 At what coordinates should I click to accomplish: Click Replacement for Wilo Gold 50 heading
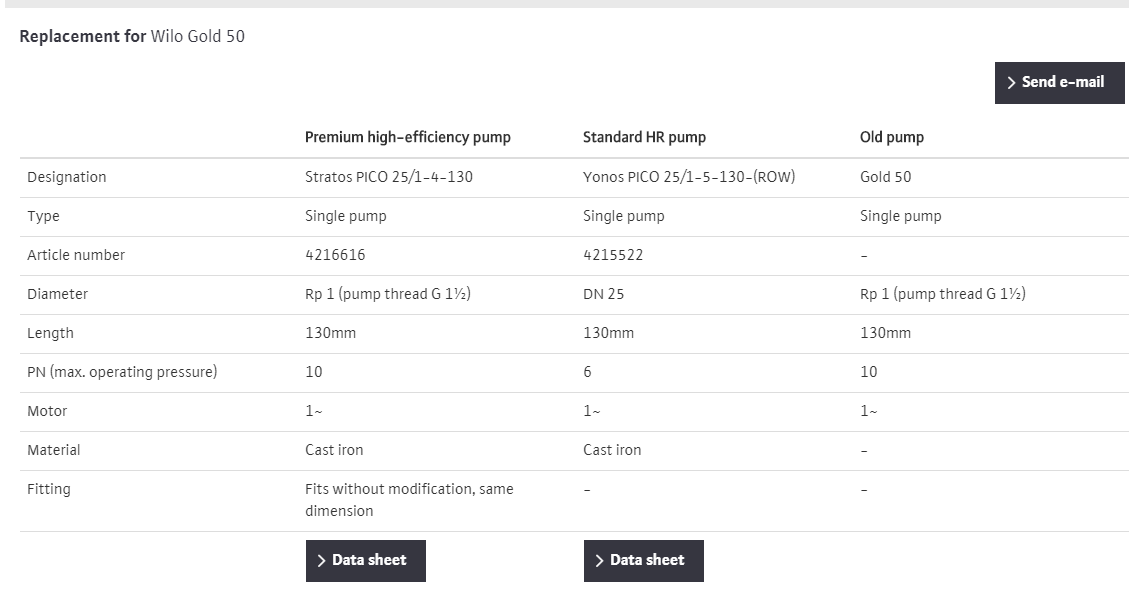coord(132,37)
